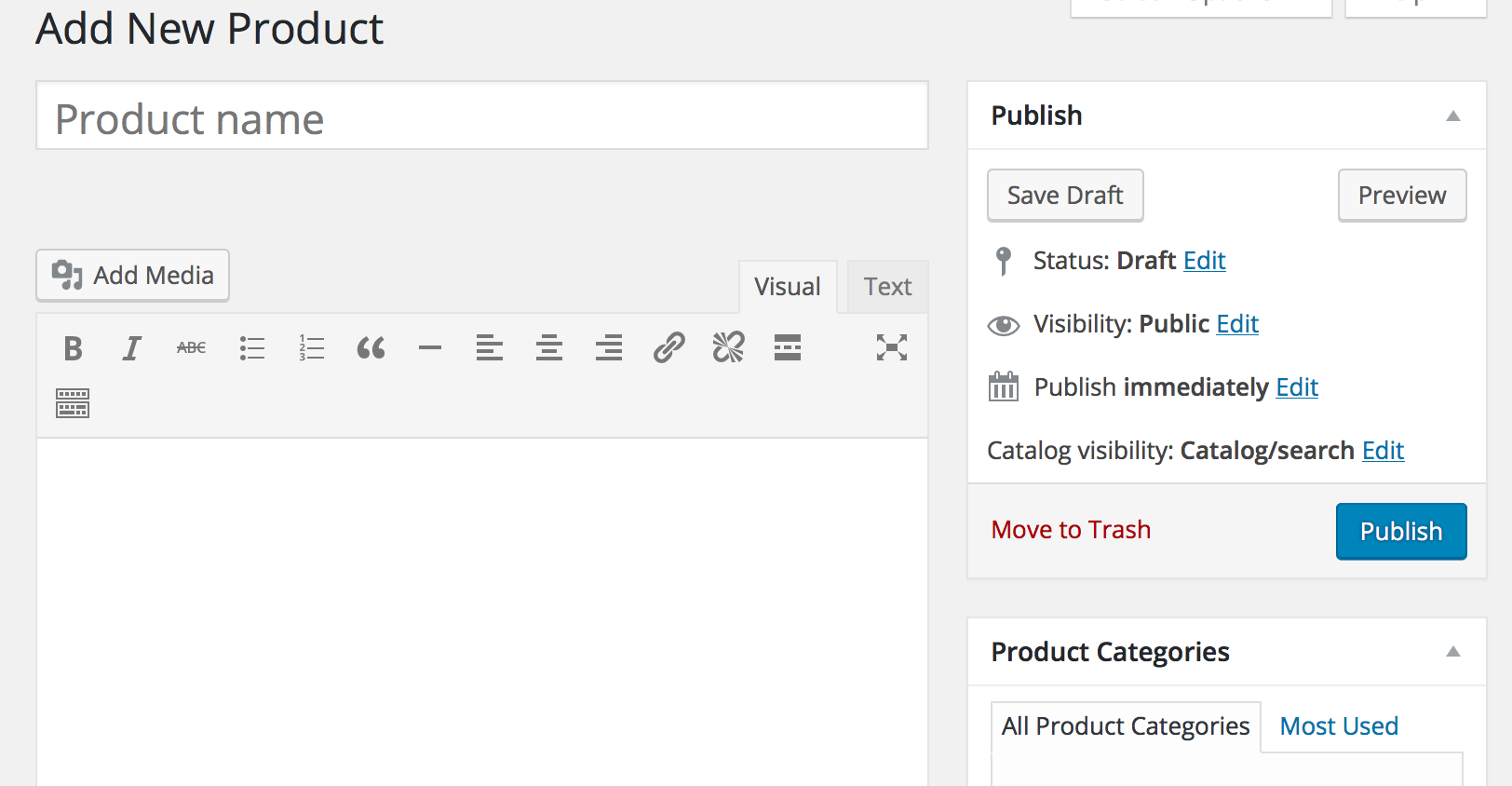Insert a blockquote
Viewport: 1512px width, 786px height.
pyautogui.click(x=371, y=348)
